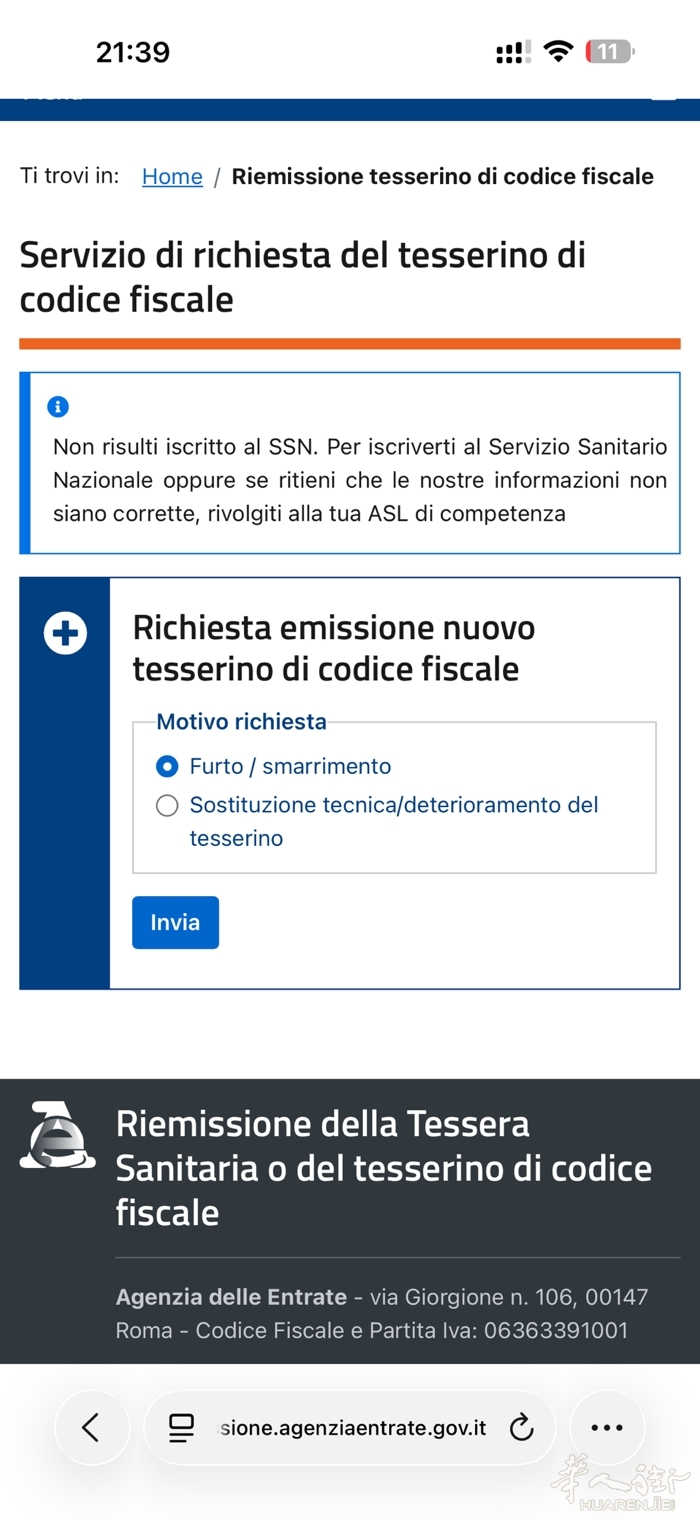Reload the page with the refresh icon
Viewport: 700px width, 1520px height.
click(521, 1428)
